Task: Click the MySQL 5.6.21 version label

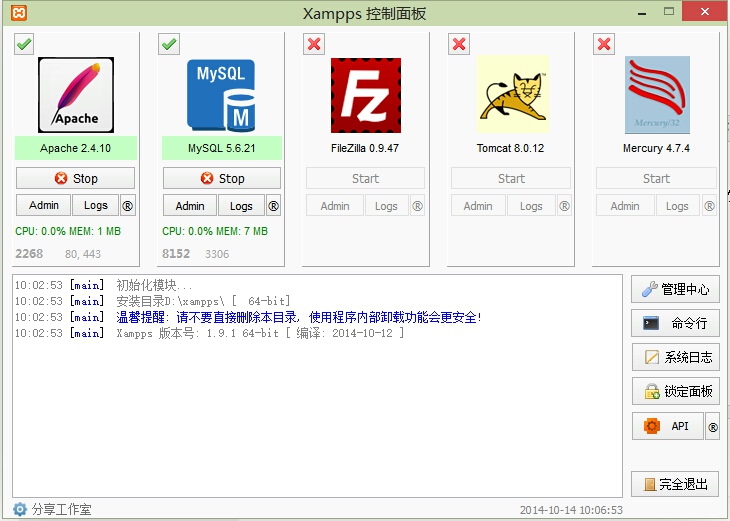Action: (x=222, y=148)
